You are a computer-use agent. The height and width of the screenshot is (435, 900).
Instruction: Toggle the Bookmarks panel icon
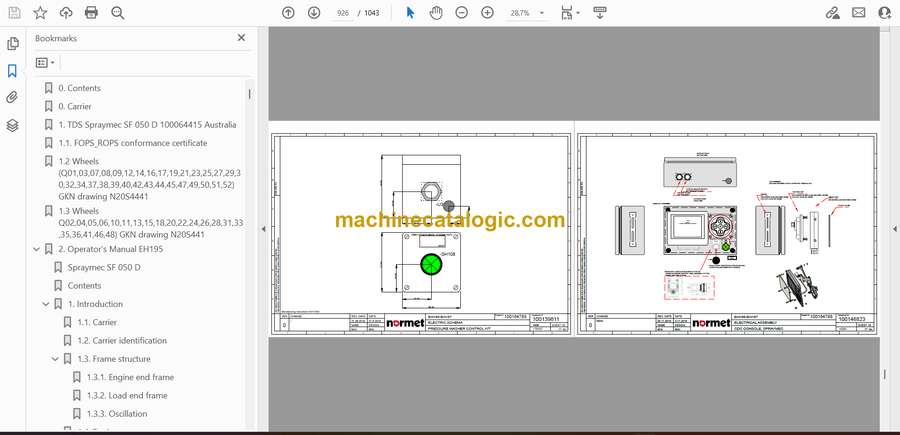click(13, 71)
